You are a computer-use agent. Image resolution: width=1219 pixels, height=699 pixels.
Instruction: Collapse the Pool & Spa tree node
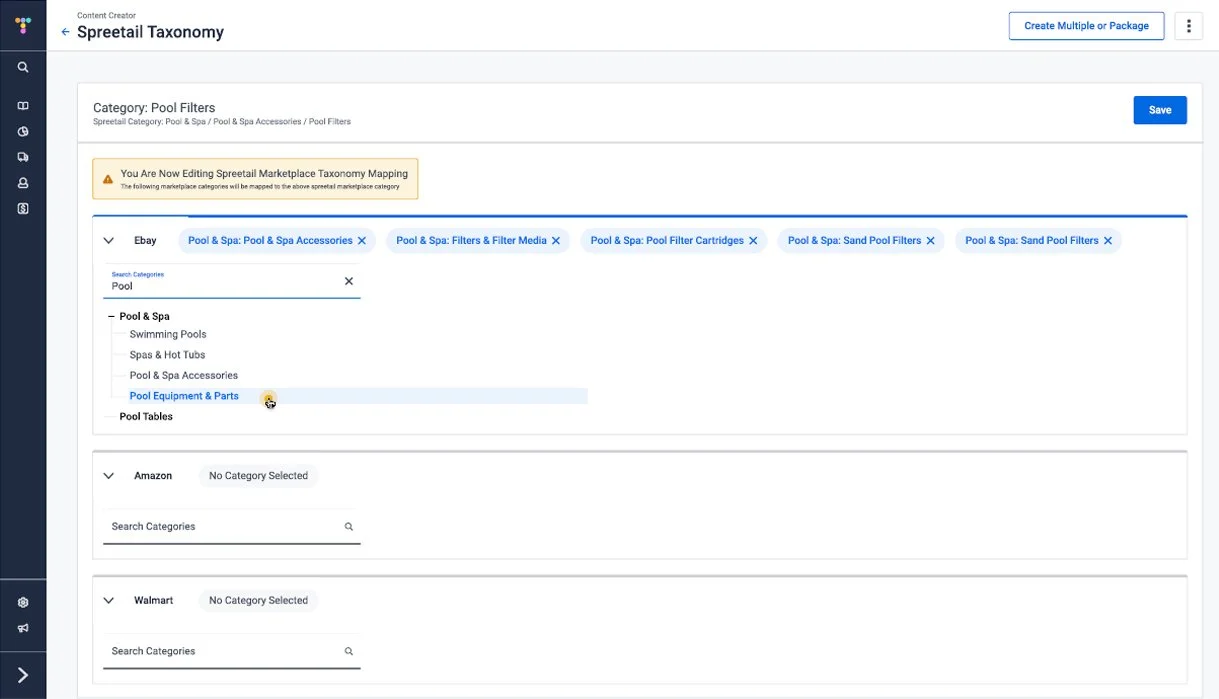tap(111, 316)
